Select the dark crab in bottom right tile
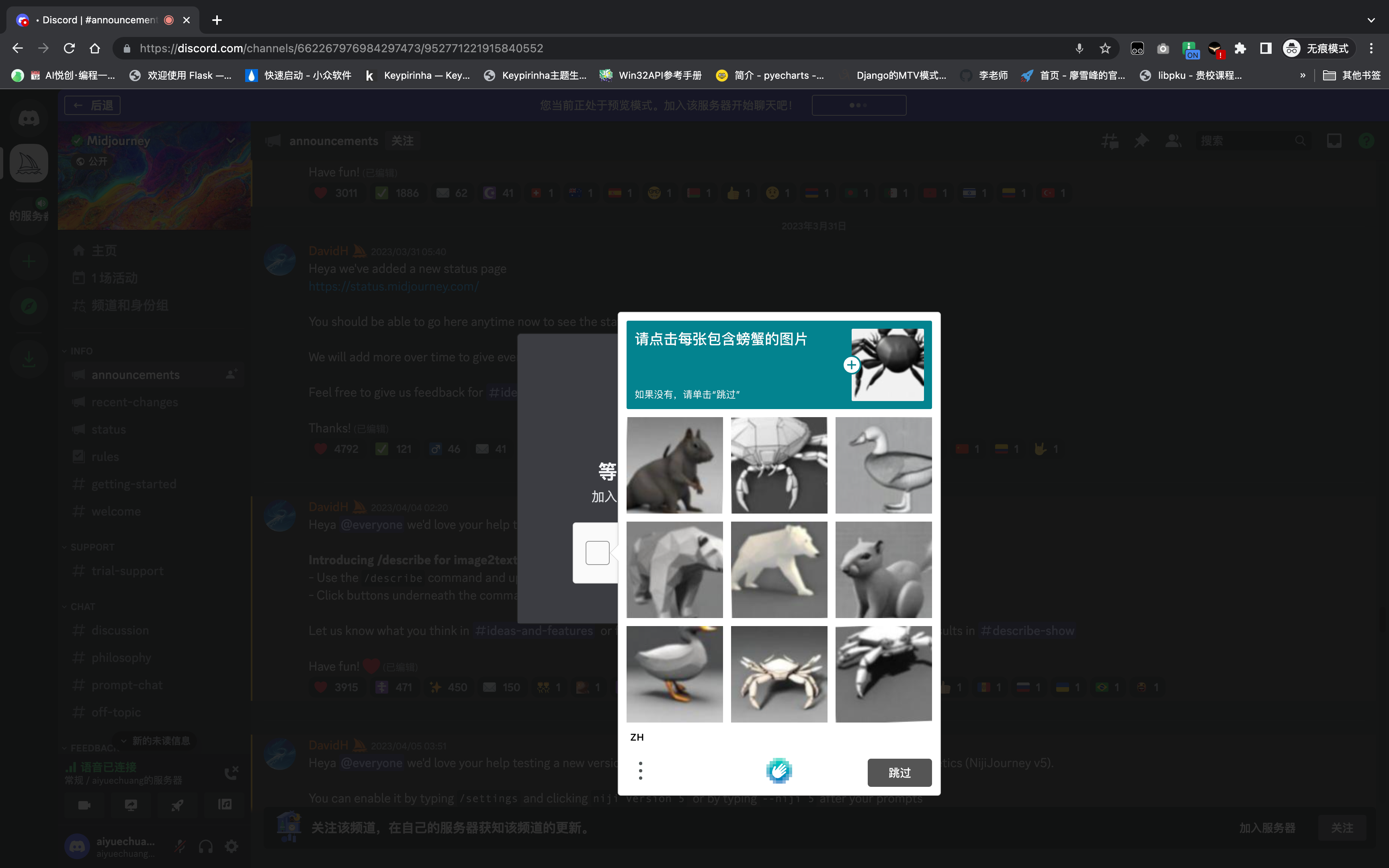Screen dimensions: 1389x868 point(883,674)
